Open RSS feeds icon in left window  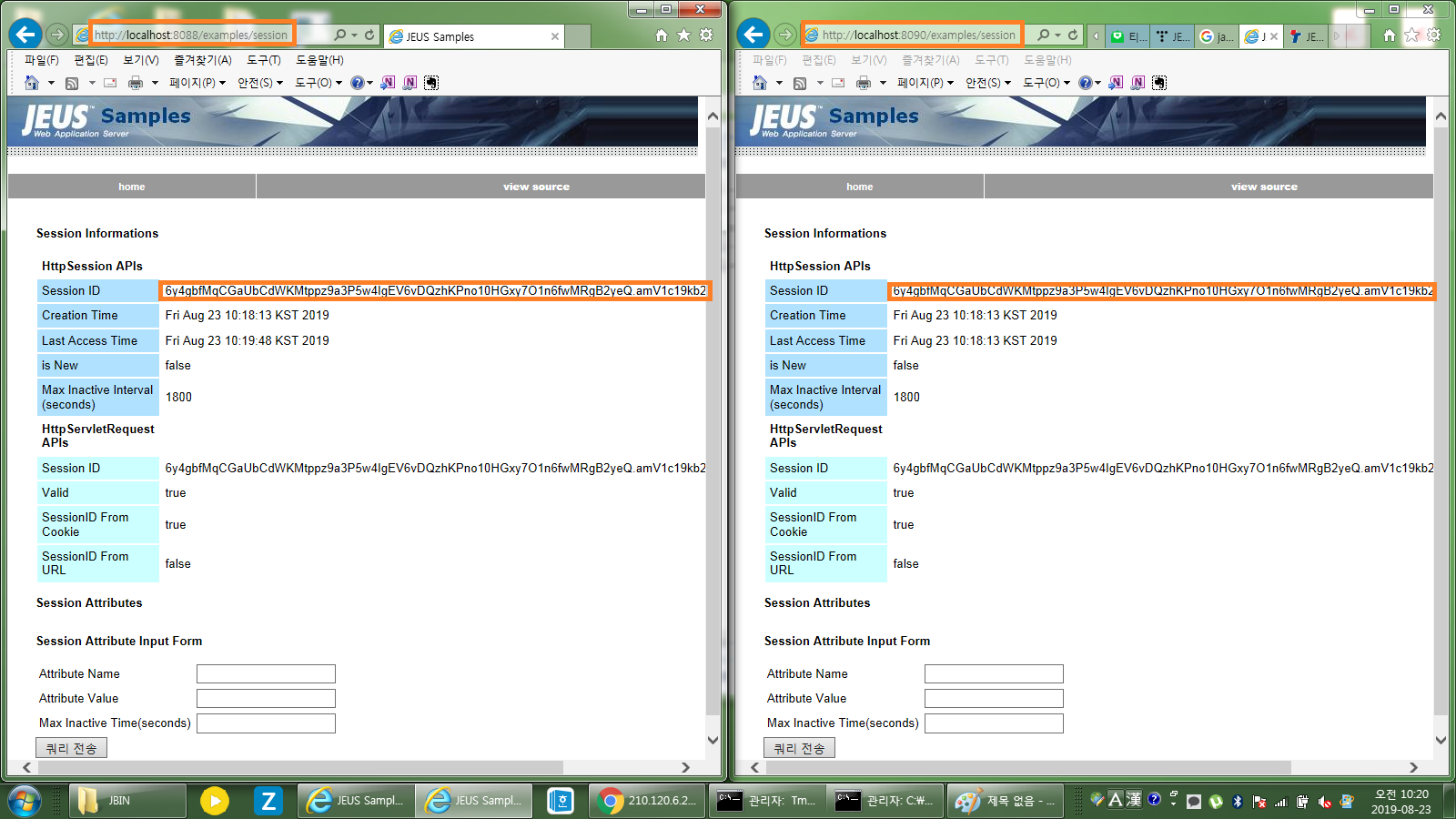pyautogui.click(x=72, y=83)
